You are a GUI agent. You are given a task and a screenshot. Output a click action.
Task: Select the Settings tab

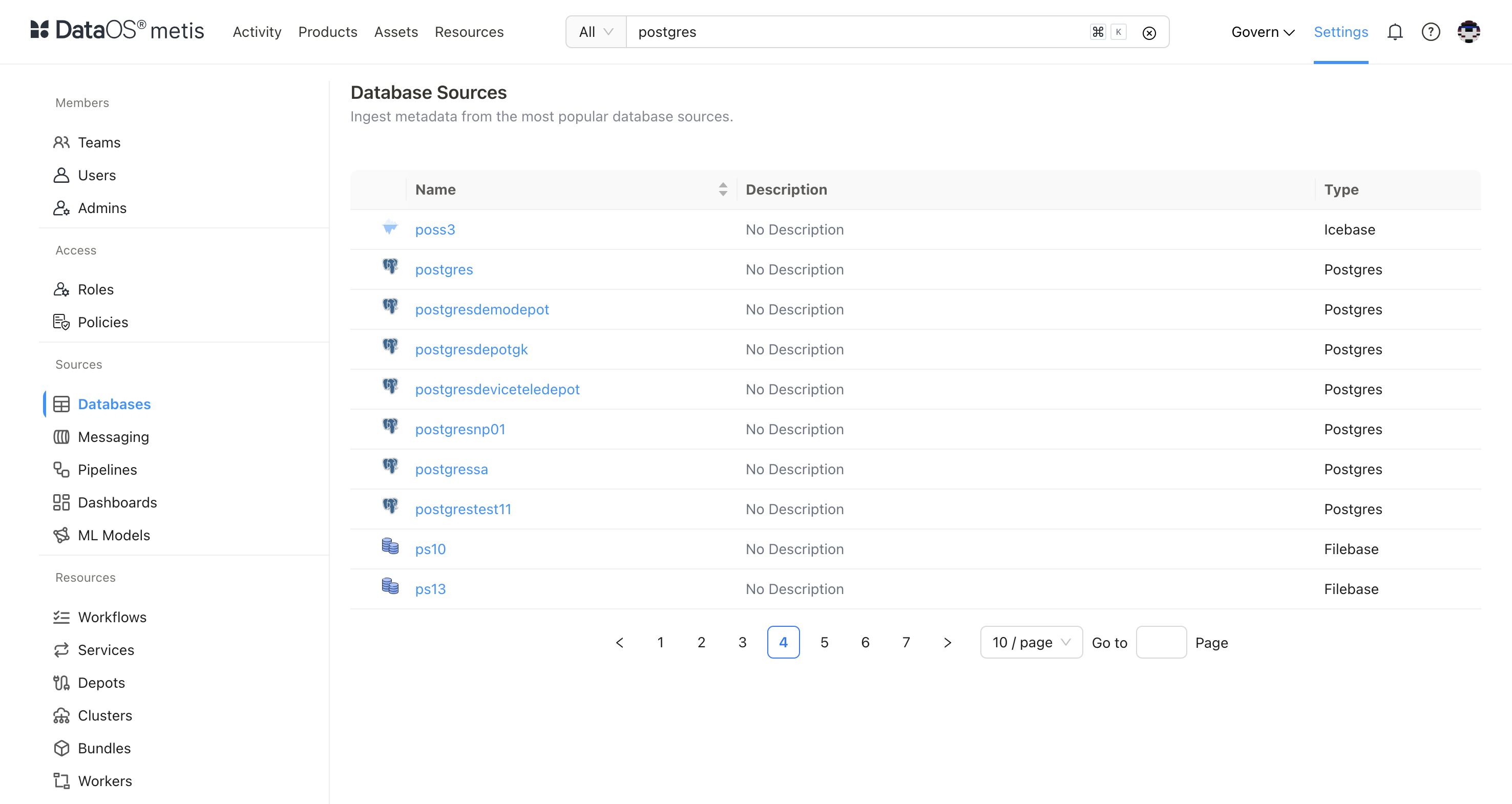pyautogui.click(x=1340, y=32)
